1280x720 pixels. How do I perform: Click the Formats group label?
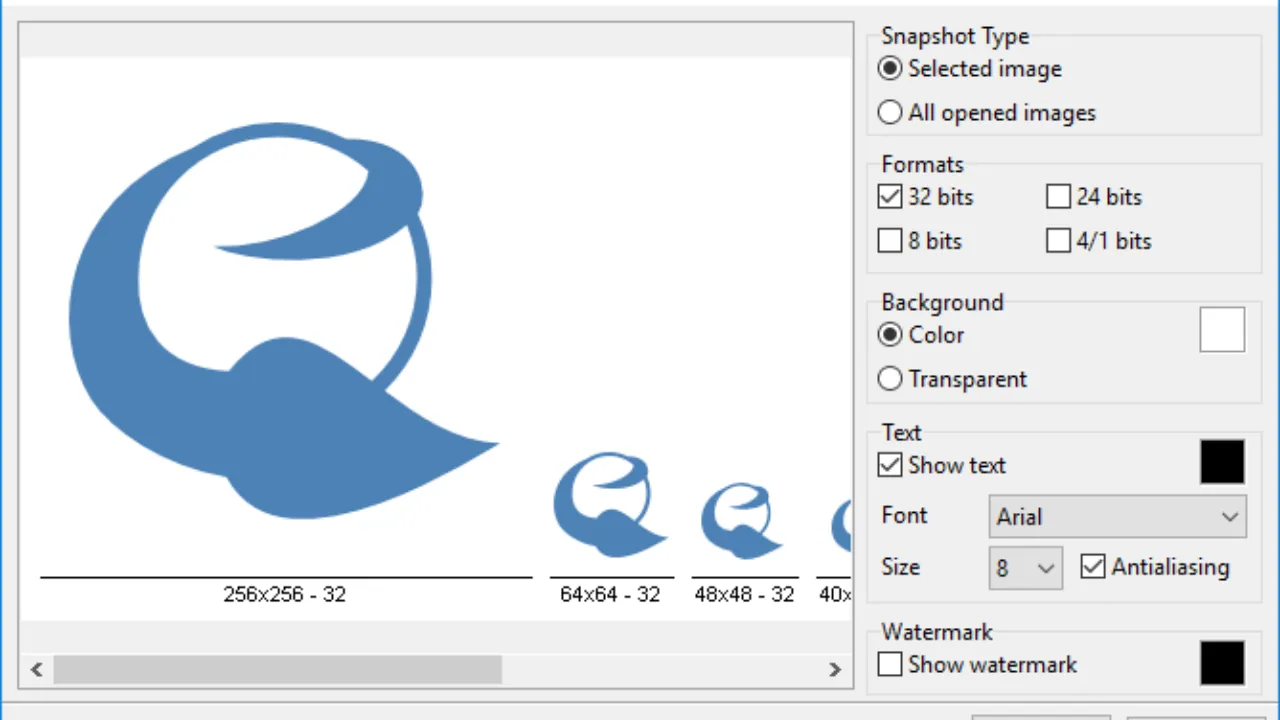[922, 165]
